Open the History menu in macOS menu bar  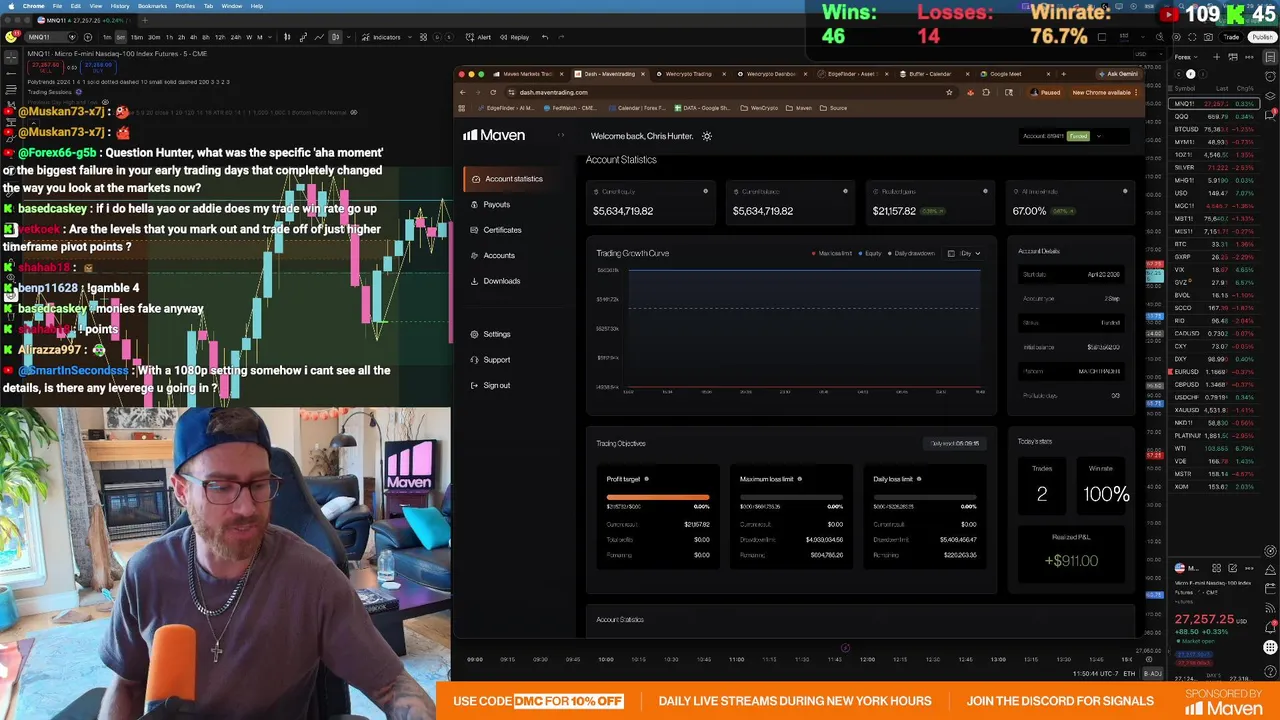(119, 6)
